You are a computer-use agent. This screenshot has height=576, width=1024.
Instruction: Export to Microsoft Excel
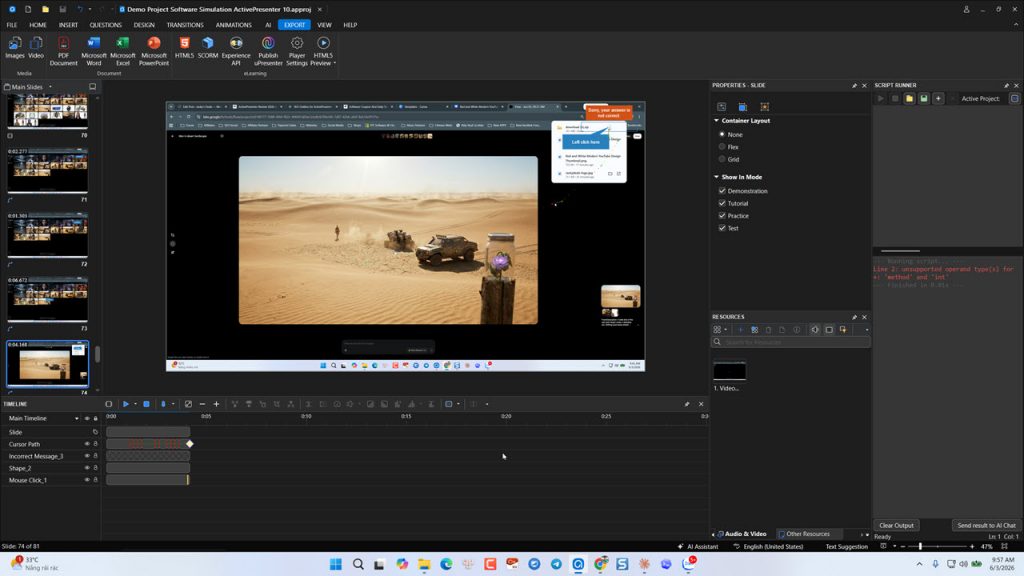coord(122,51)
